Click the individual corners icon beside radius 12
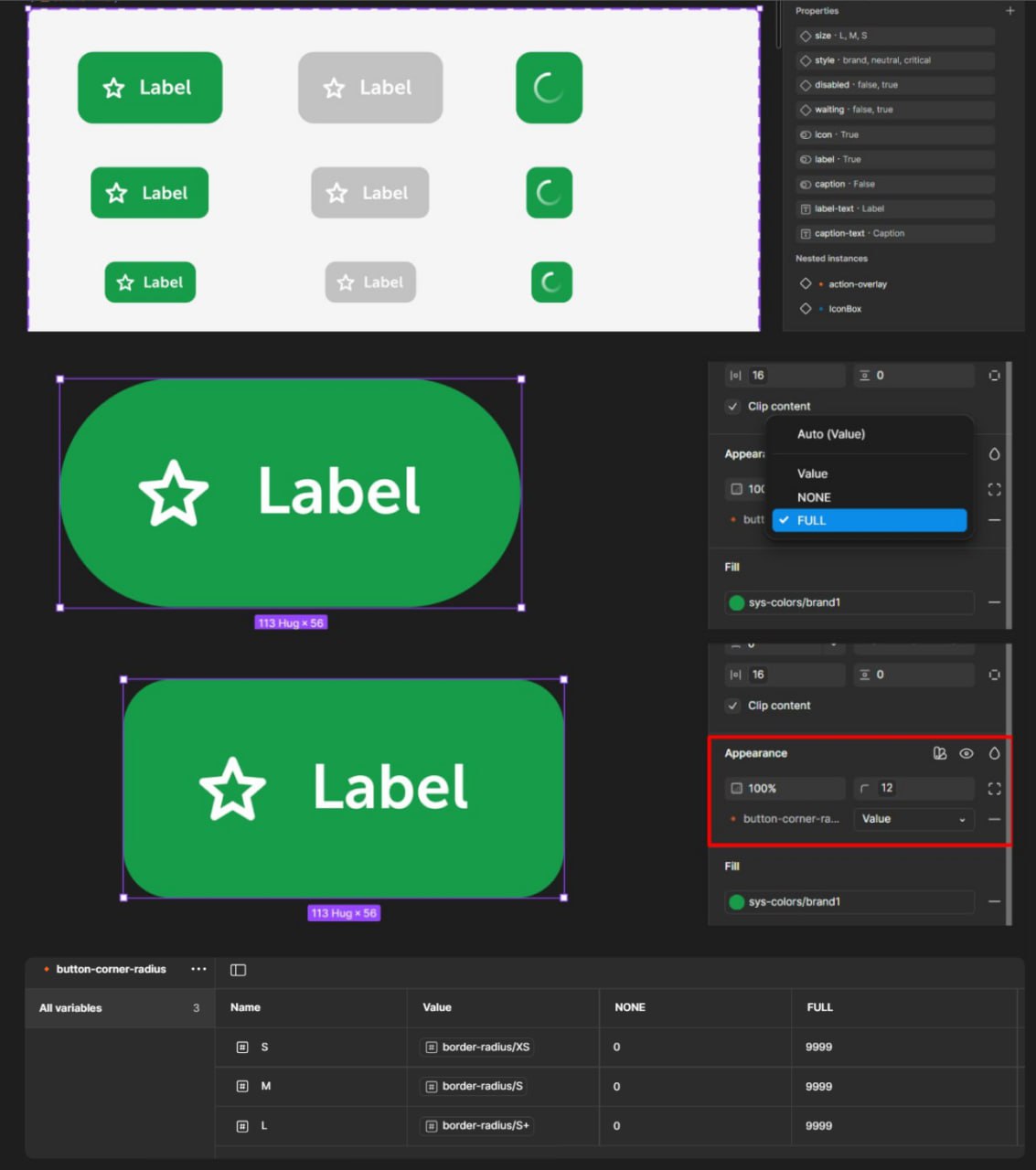The height and width of the screenshot is (1170, 1036). (994, 788)
